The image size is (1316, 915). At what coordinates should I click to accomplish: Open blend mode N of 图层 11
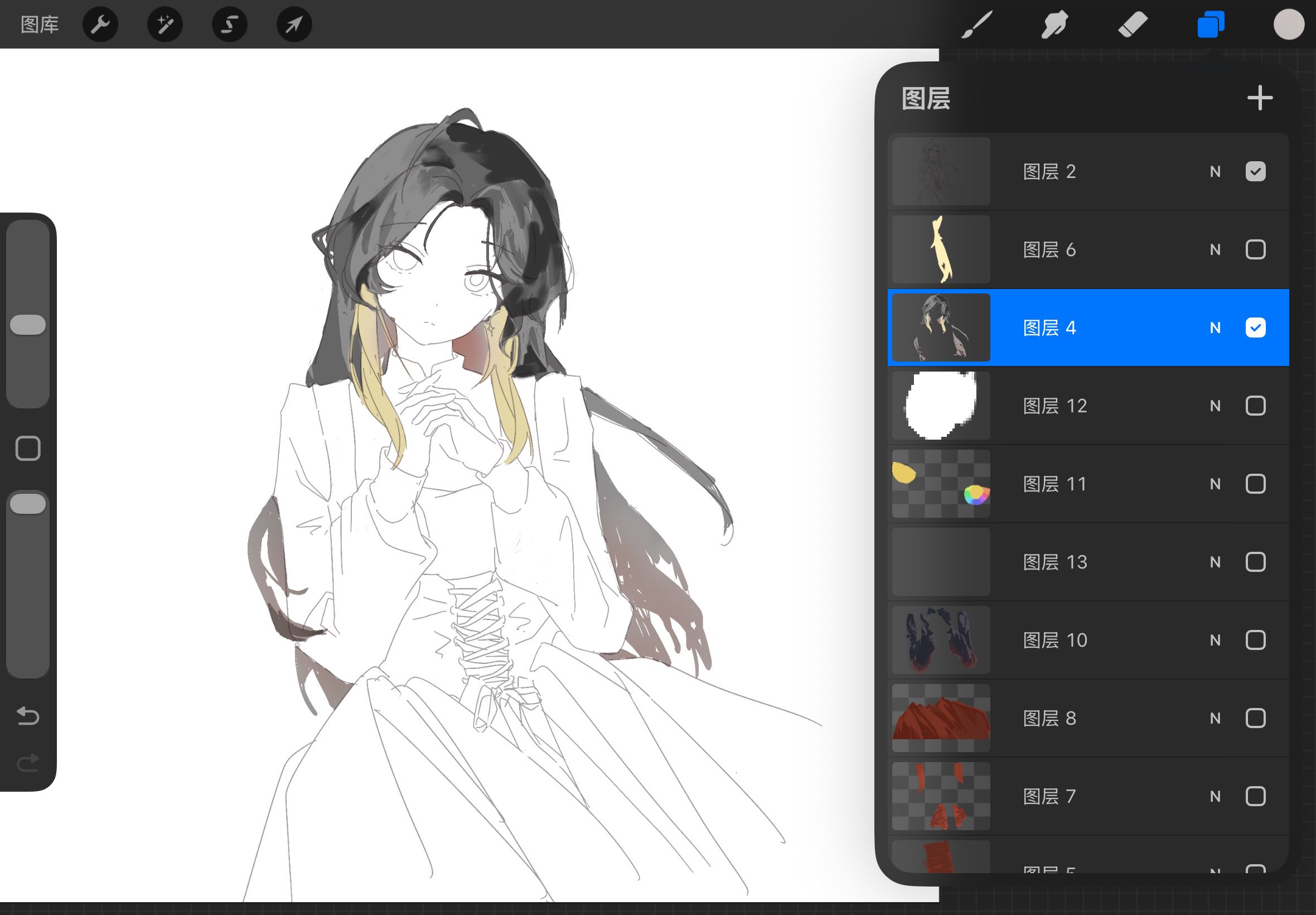coord(1215,484)
